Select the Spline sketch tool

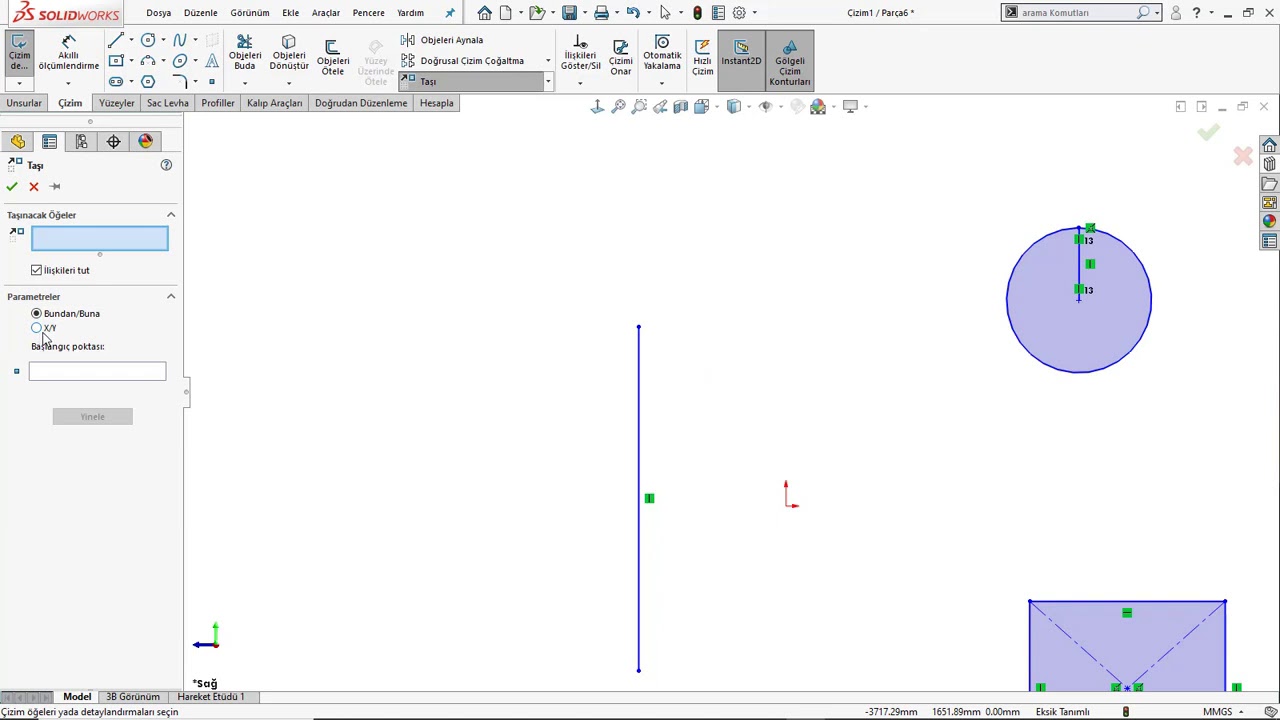tap(180, 40)
